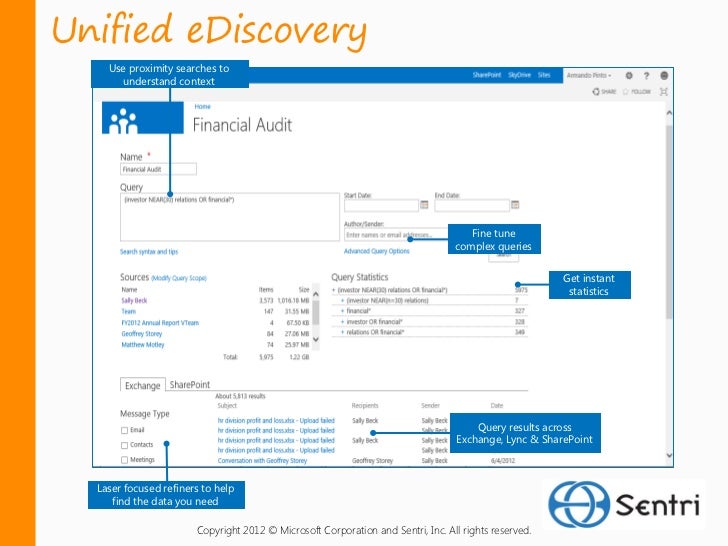
Task: Click the Financial Audit page title
Action: [x=242, y=125]
